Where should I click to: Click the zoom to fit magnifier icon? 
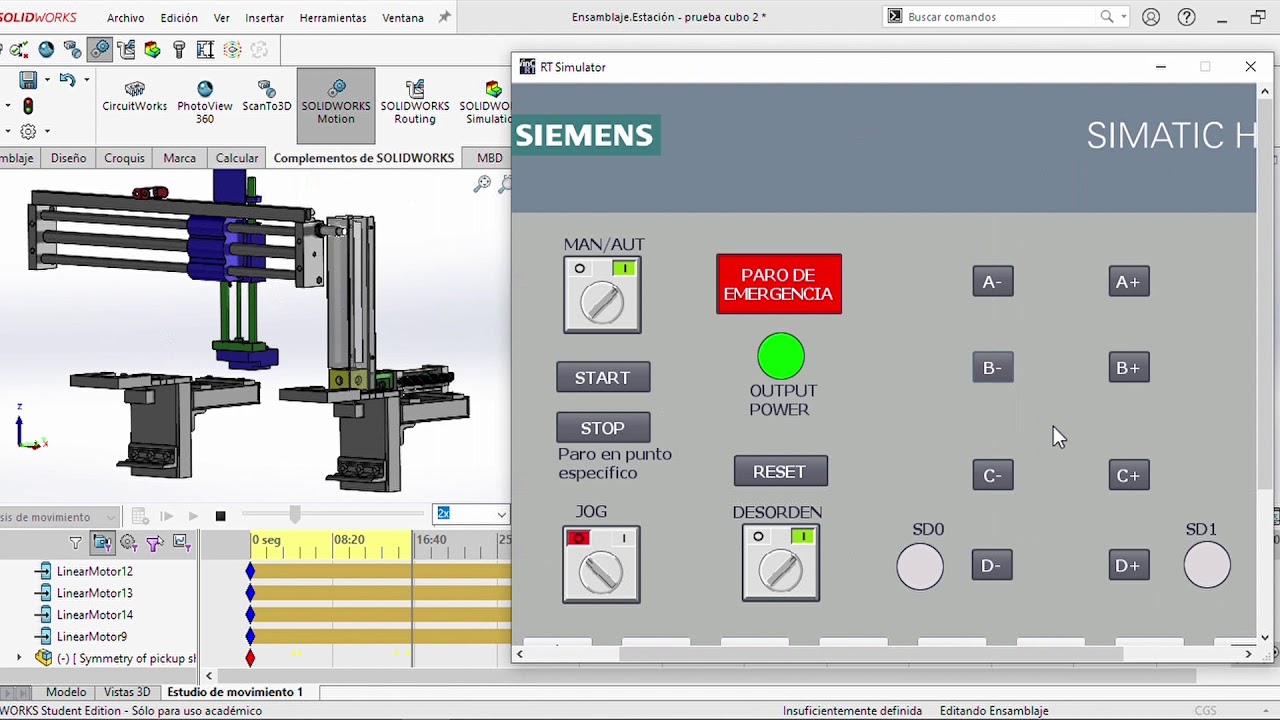point(482,183)
